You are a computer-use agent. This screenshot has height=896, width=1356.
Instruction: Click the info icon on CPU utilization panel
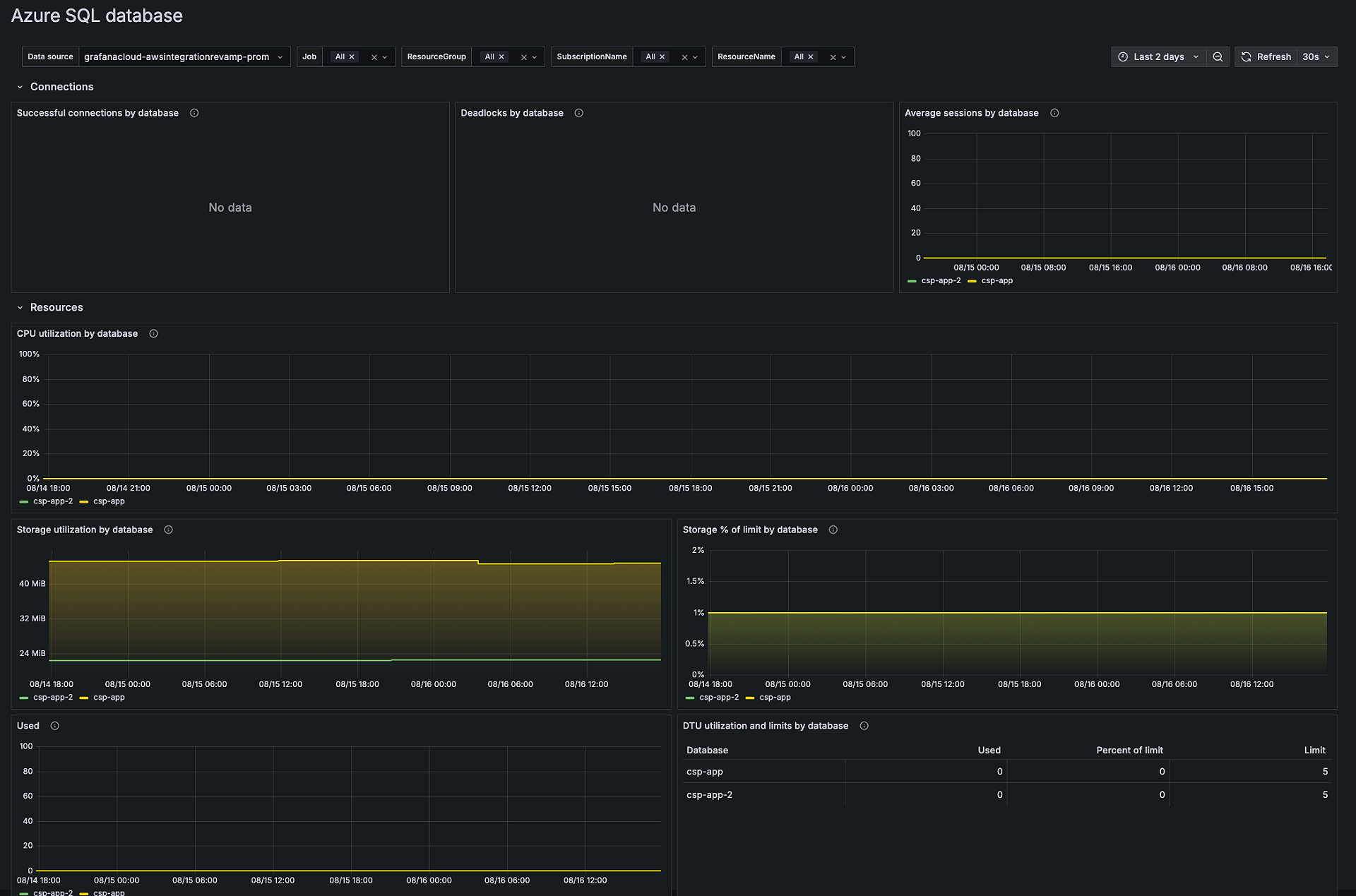point(153,333)
